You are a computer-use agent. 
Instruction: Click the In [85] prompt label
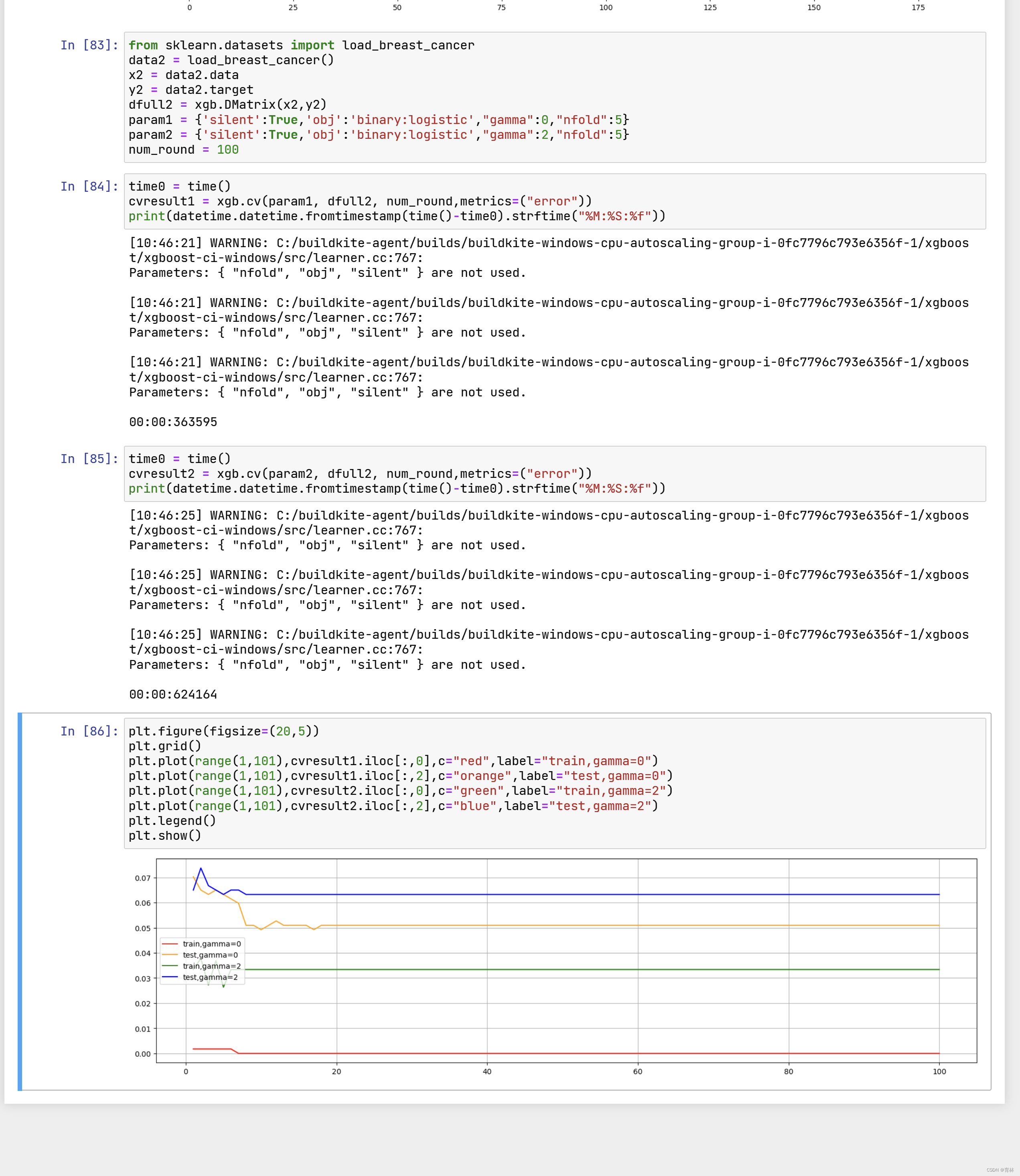coord(89,459)
